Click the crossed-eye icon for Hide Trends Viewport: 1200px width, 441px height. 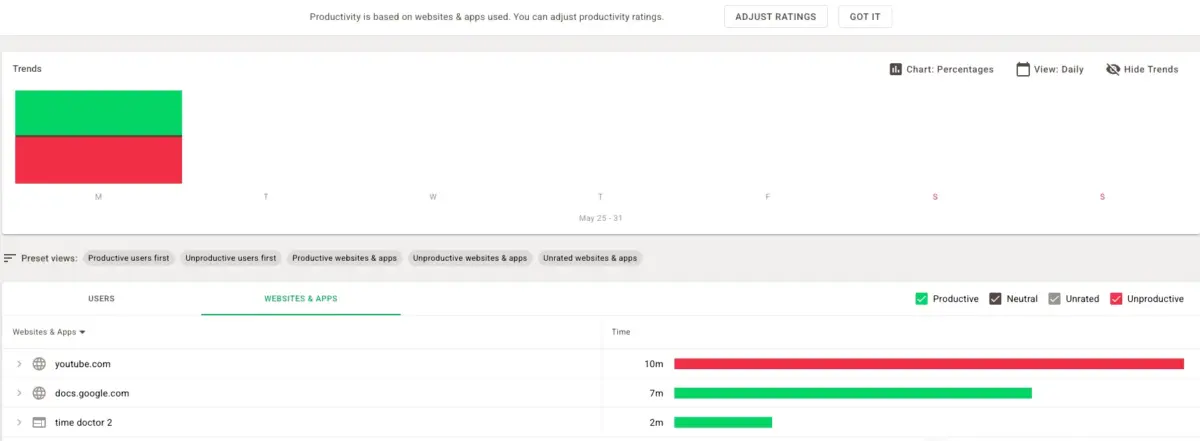[x=1113, y=69]
